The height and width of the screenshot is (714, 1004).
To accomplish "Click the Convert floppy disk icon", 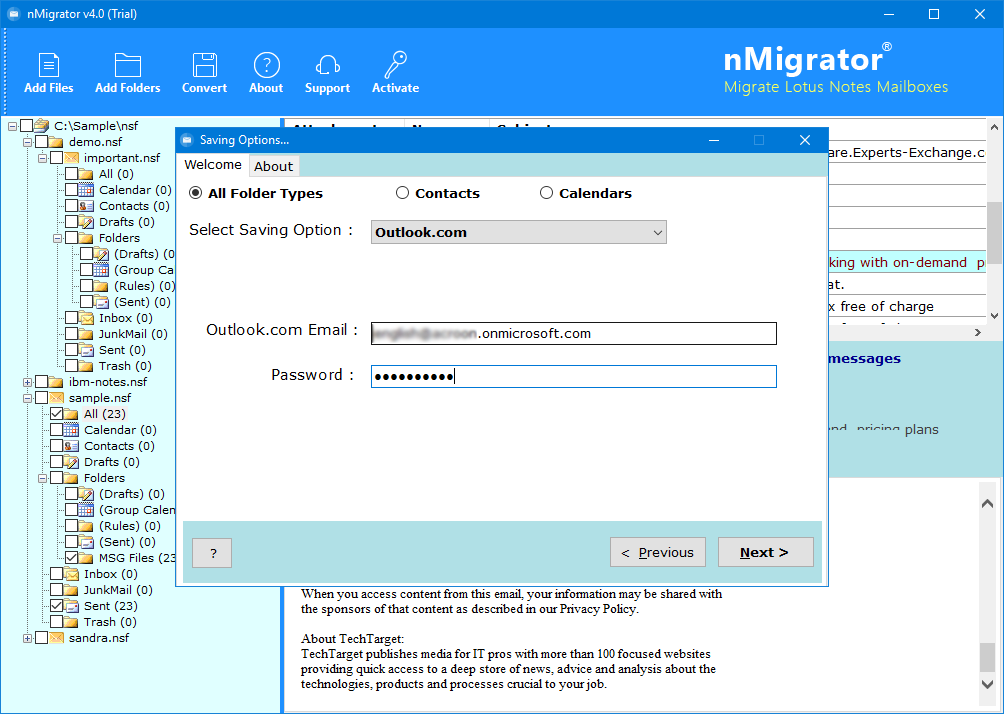I will (204, 65).
